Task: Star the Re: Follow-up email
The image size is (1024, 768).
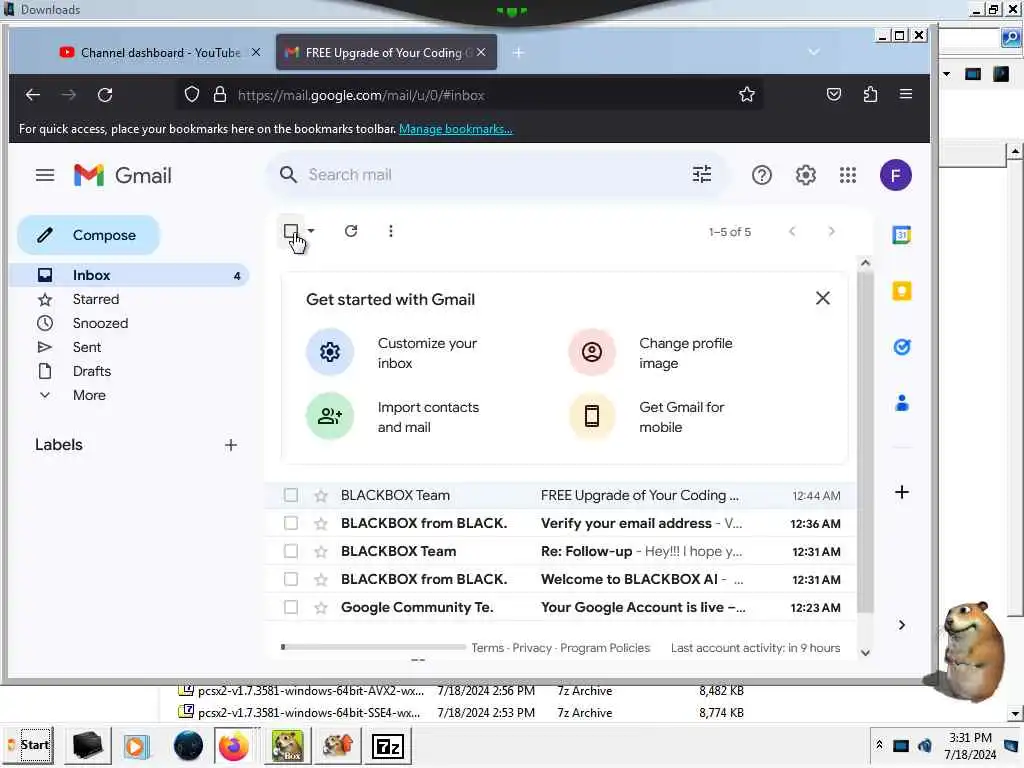Action: pyautogui.click(x=321, y=552)
